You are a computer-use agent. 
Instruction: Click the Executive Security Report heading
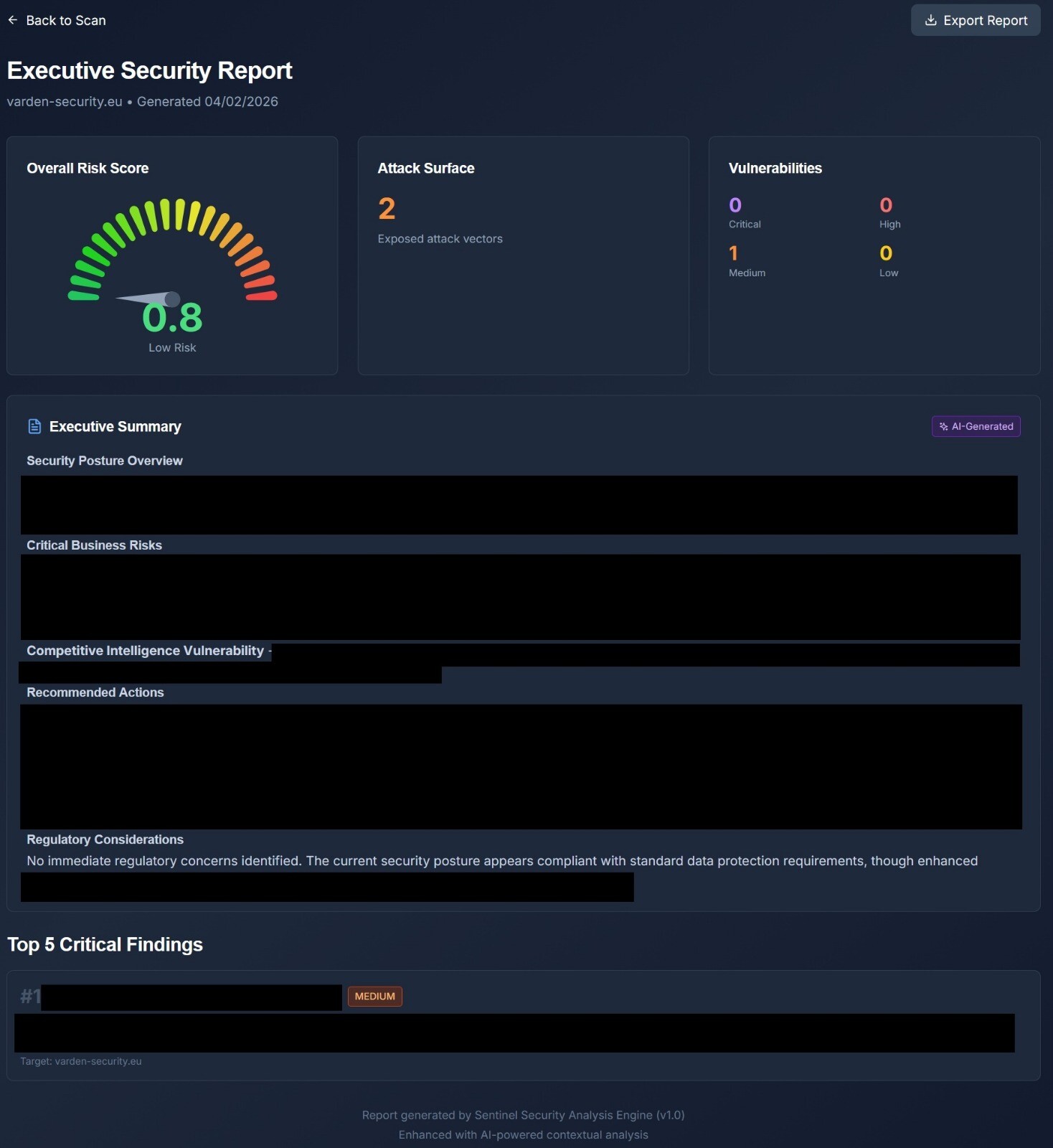[149, 70]
